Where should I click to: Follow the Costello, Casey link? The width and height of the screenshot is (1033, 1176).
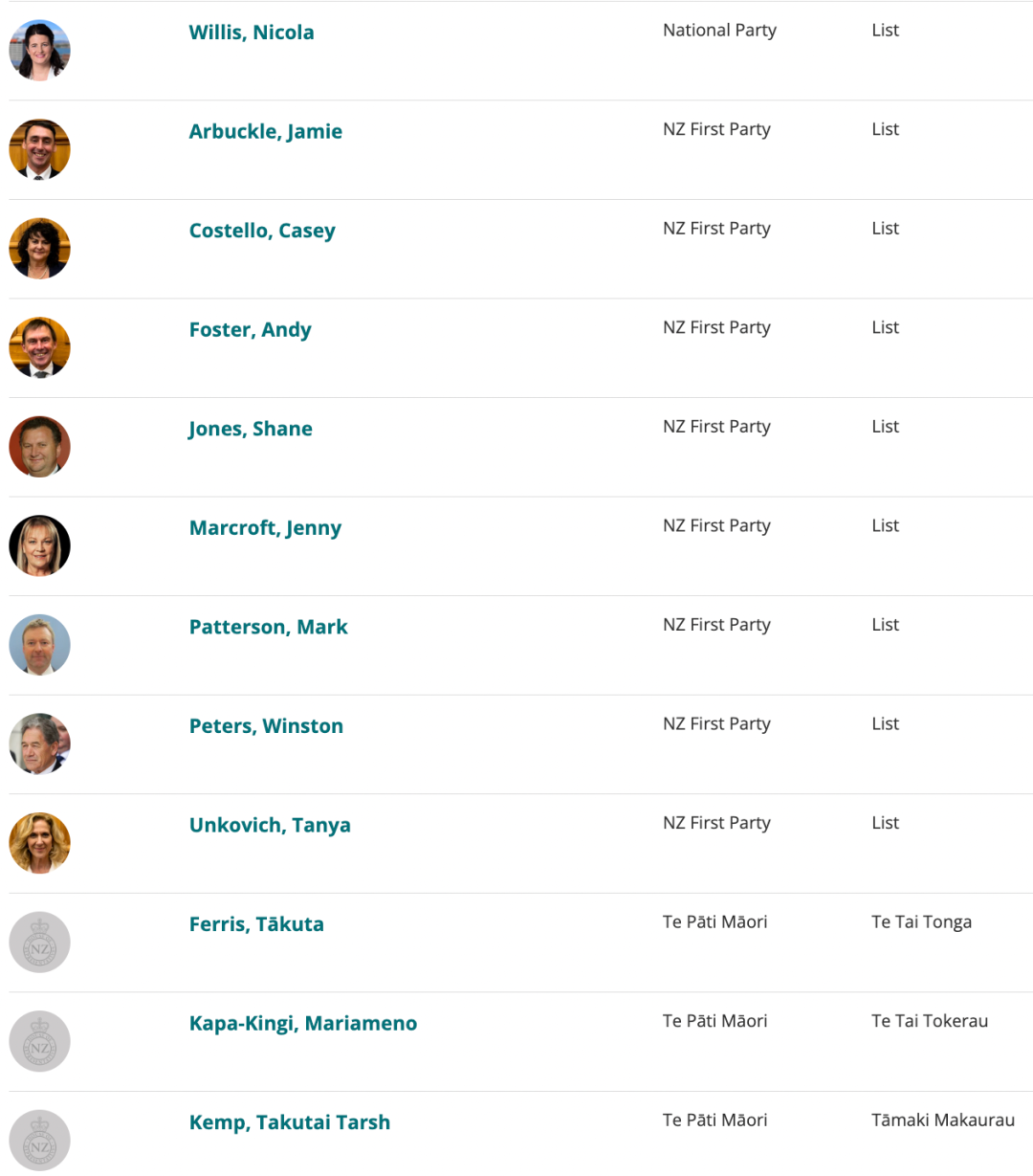point(262,231)
